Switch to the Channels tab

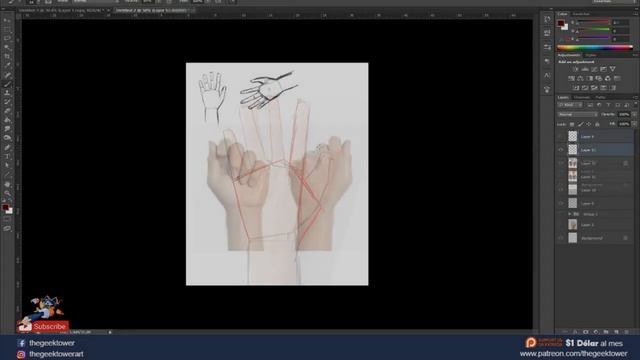(x=582, y=98)
